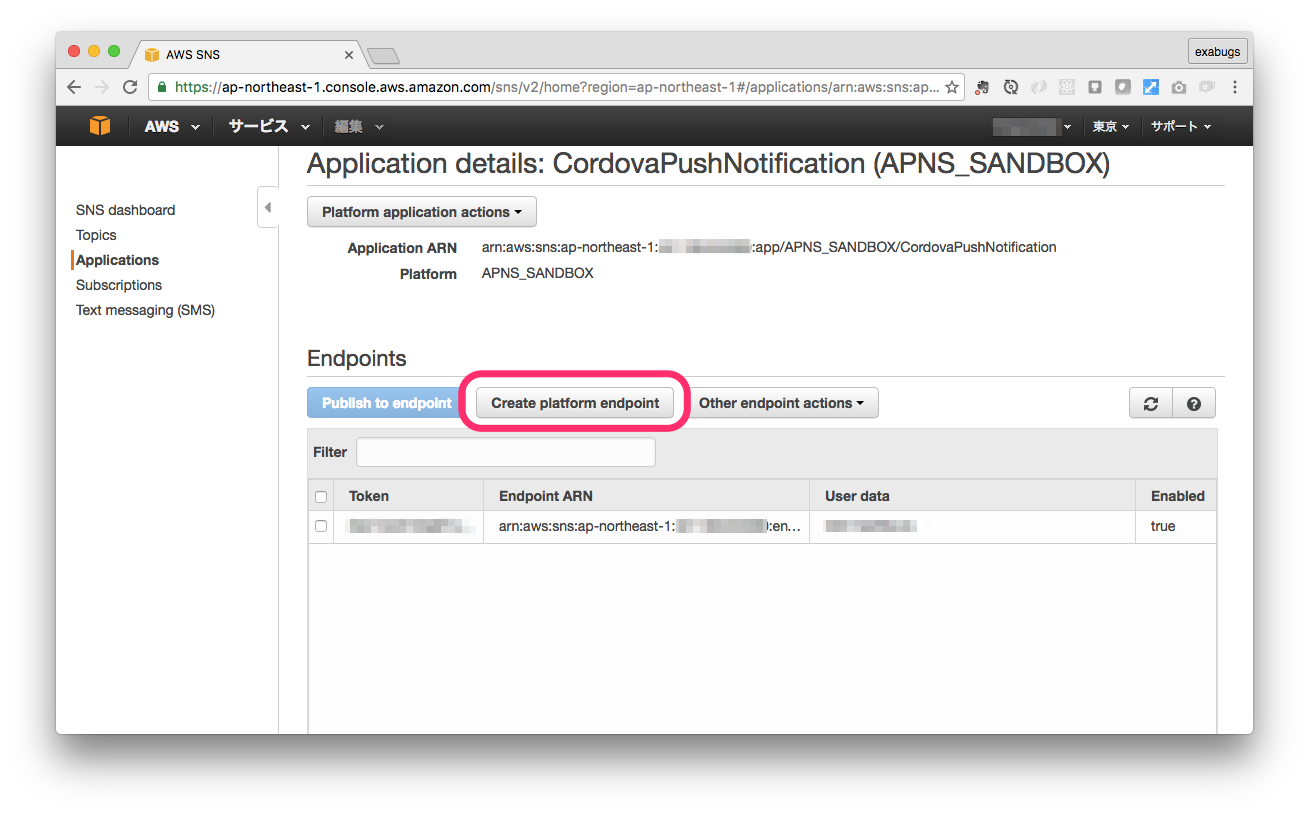This screenshot has height=814, width=1309.
Task: Click the circular sync arrows extension icon
Action: pos(1011,87)
